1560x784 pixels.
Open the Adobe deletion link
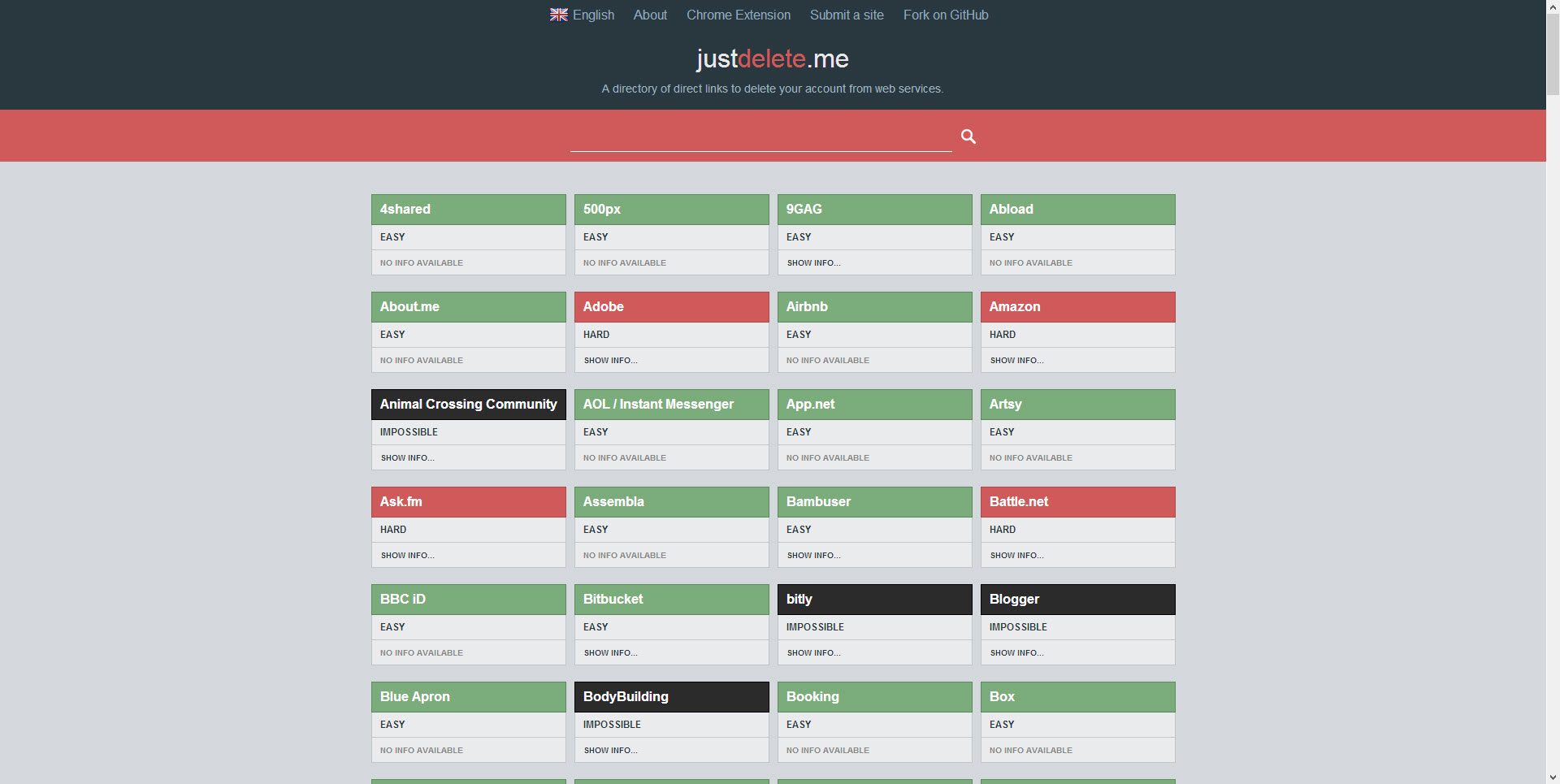click(672, 307)
